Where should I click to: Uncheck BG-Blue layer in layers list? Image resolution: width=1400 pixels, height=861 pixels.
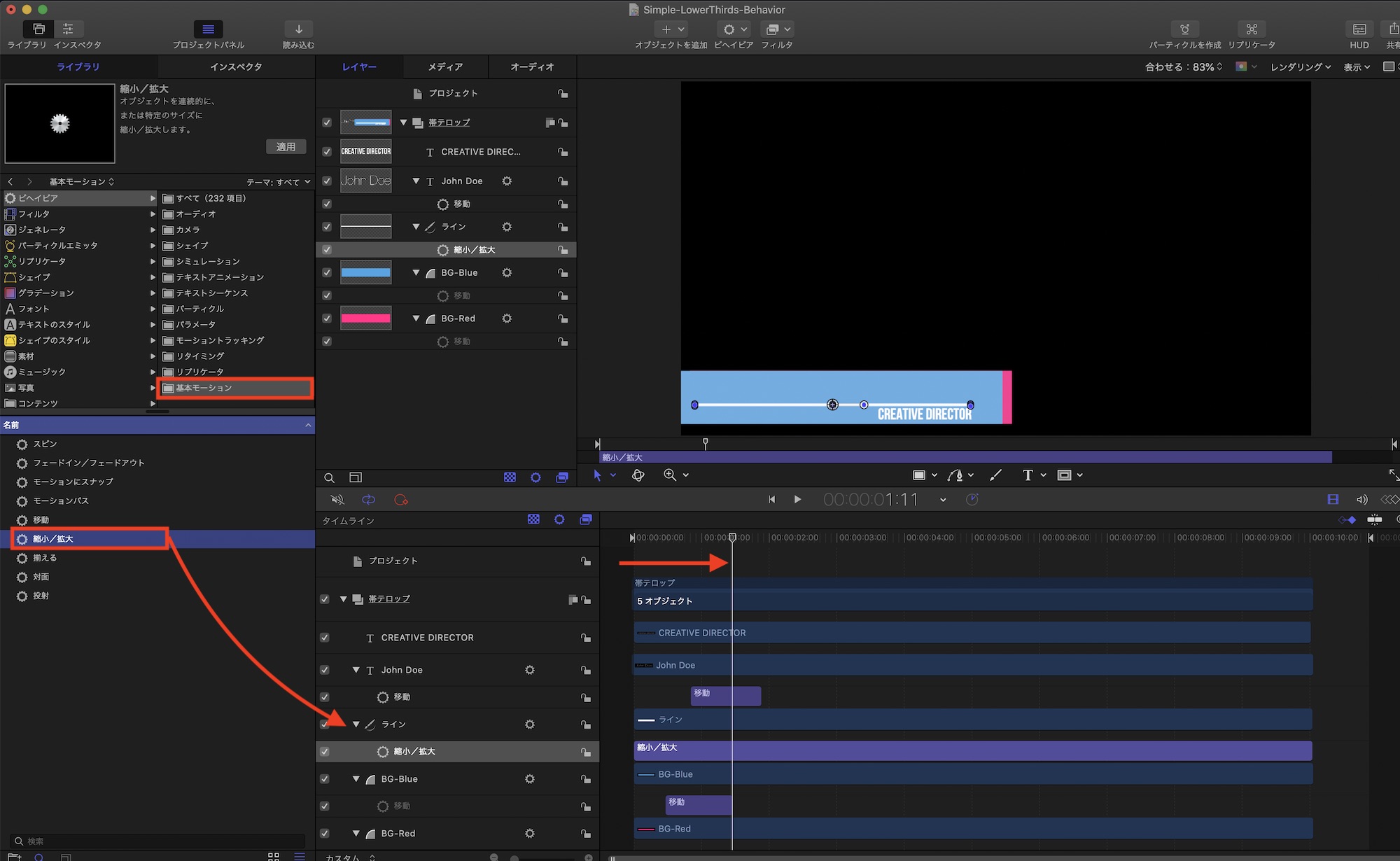click(327, 273)
